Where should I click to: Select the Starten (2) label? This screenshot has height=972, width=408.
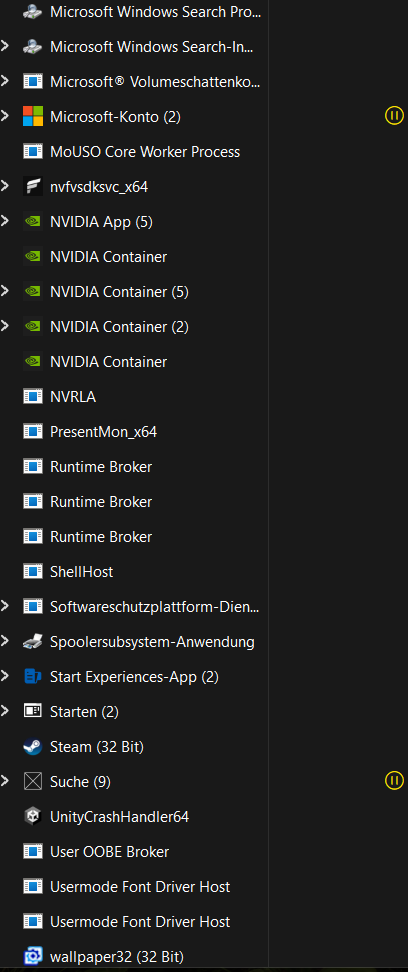click(84, 712)
